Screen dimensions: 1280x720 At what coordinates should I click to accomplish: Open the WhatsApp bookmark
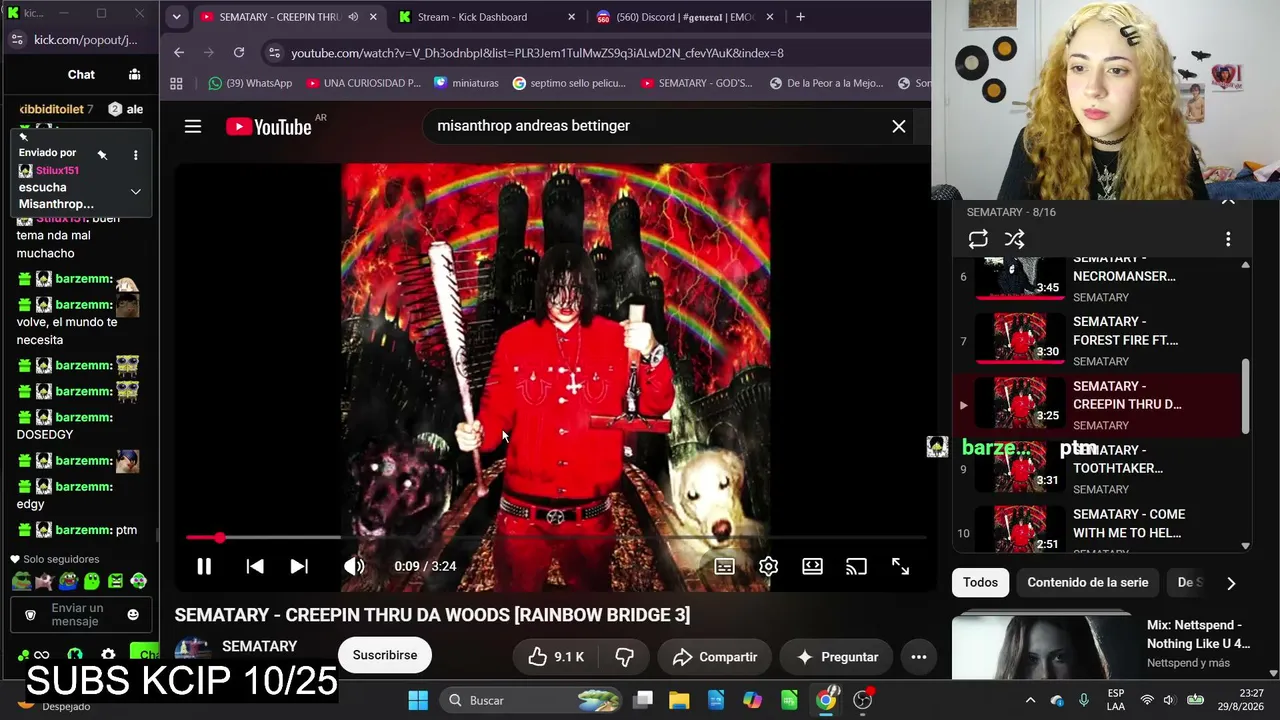point(250,83)
